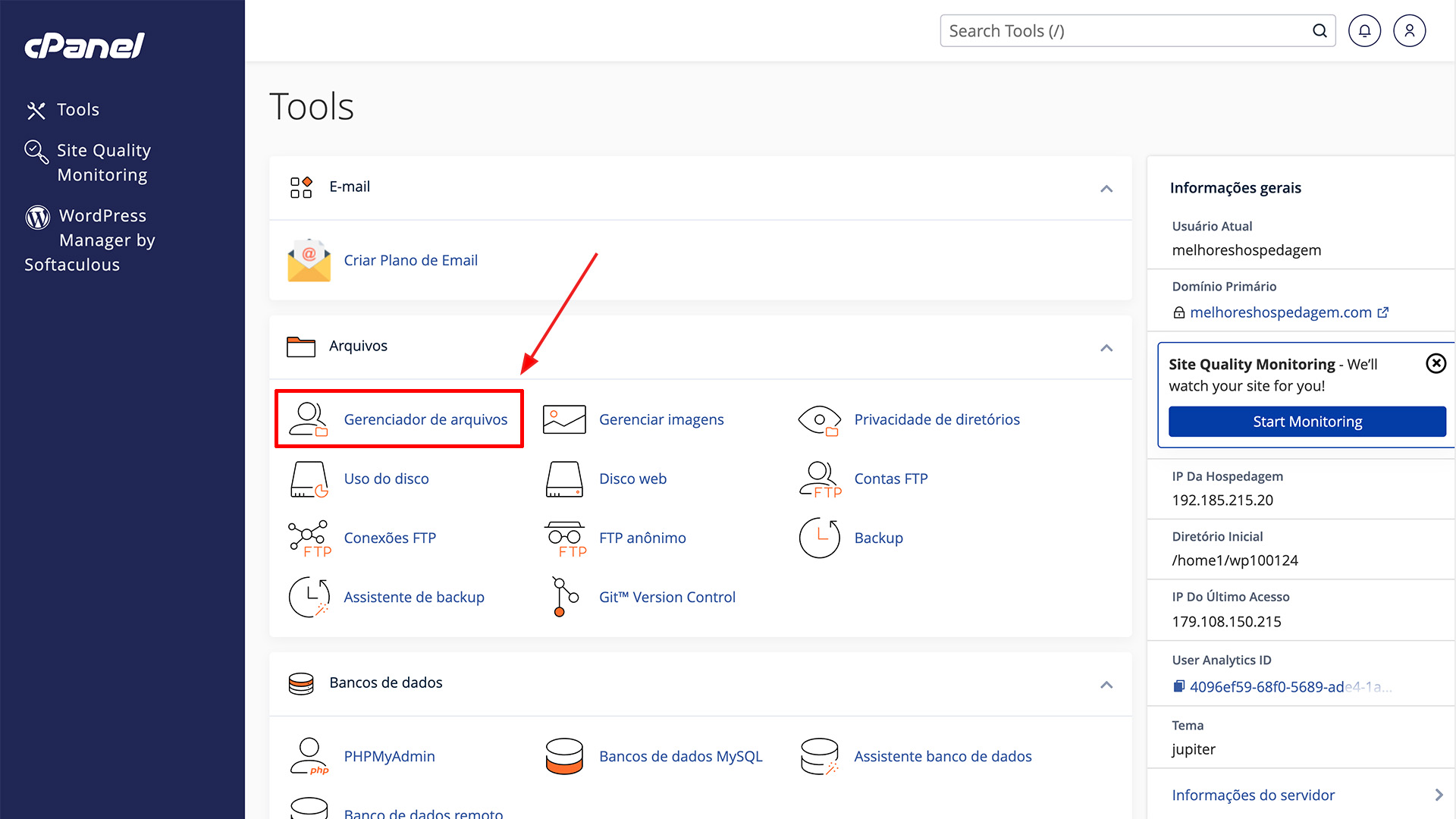Click the Gerenciar imagens picture icon
Viewport: 1456px width, 819px height.
point(564,419)
